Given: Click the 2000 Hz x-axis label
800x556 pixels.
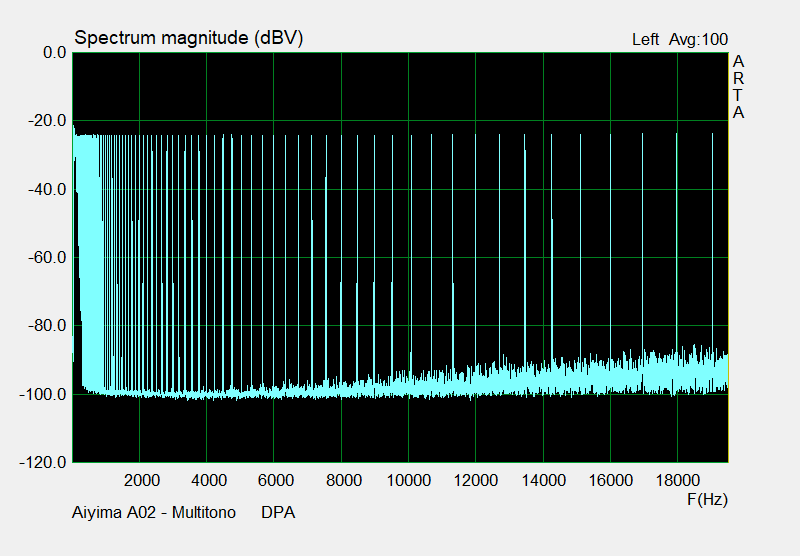Looking at the screenshot, I should [141, 479].
